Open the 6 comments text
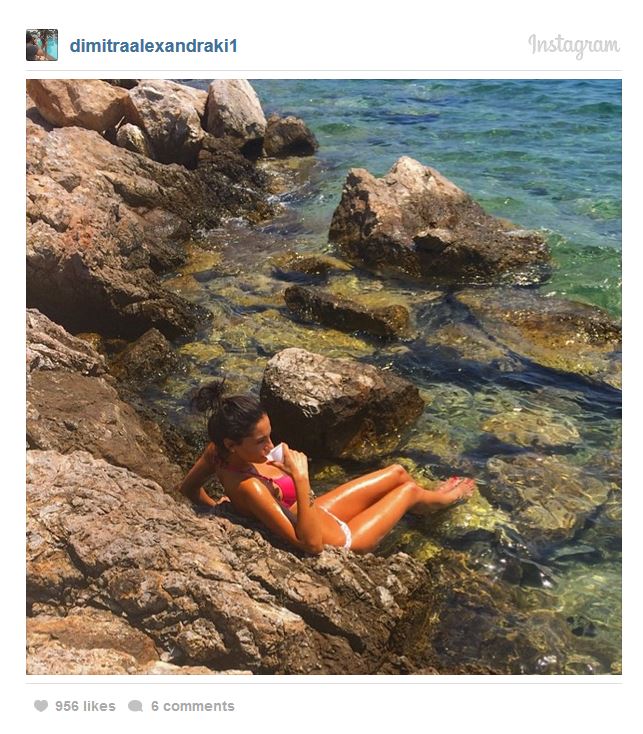Image resolution: width=643 pixels, height=734 pixels. (x=192, y=706)
